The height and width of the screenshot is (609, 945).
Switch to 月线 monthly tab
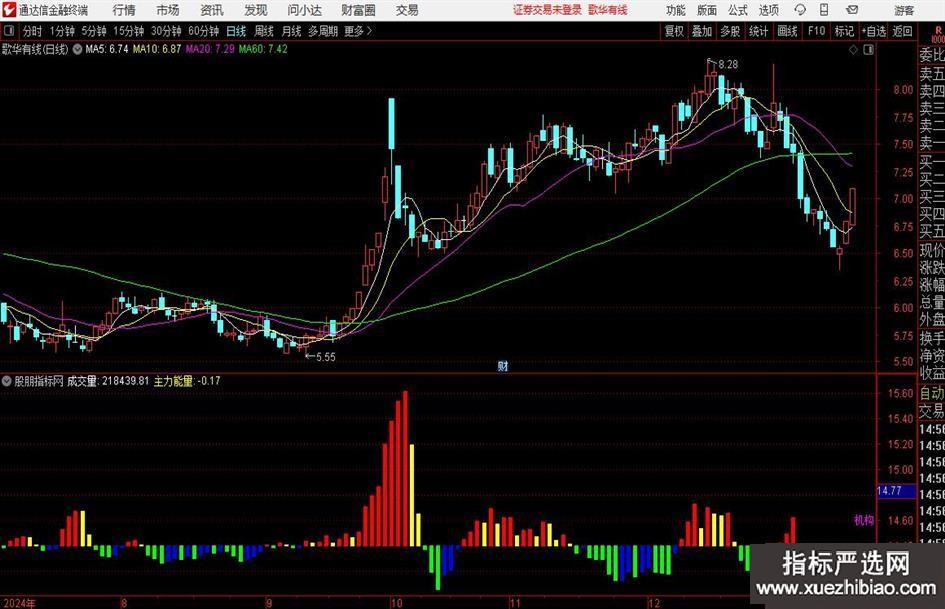click(291, 31)
